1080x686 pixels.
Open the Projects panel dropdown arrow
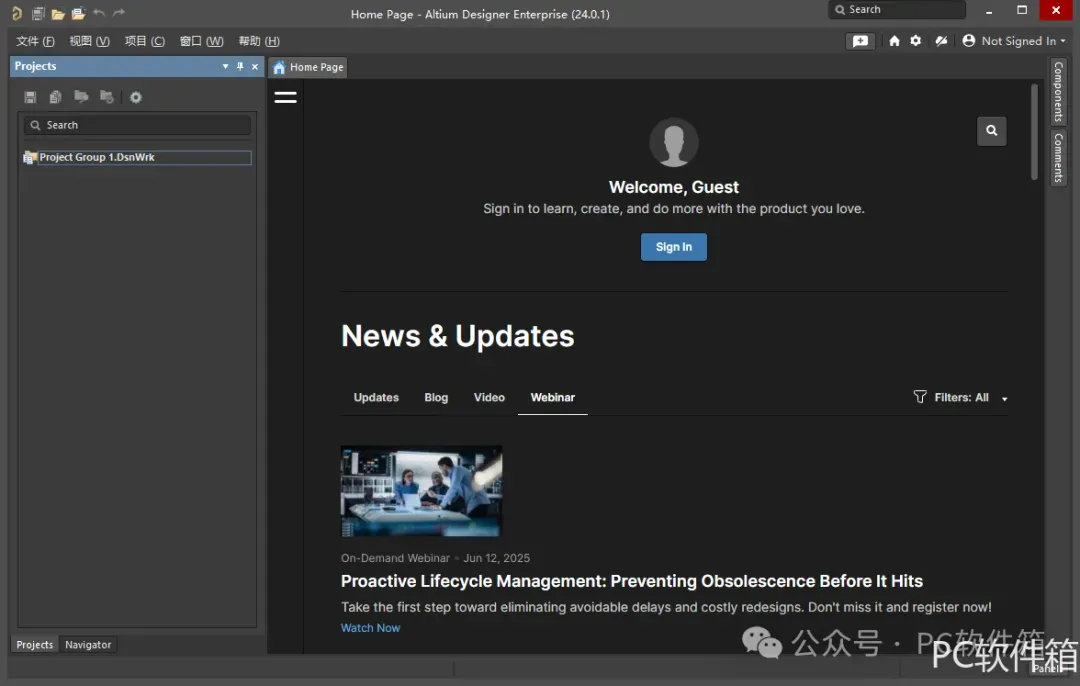tap(225, 66)
